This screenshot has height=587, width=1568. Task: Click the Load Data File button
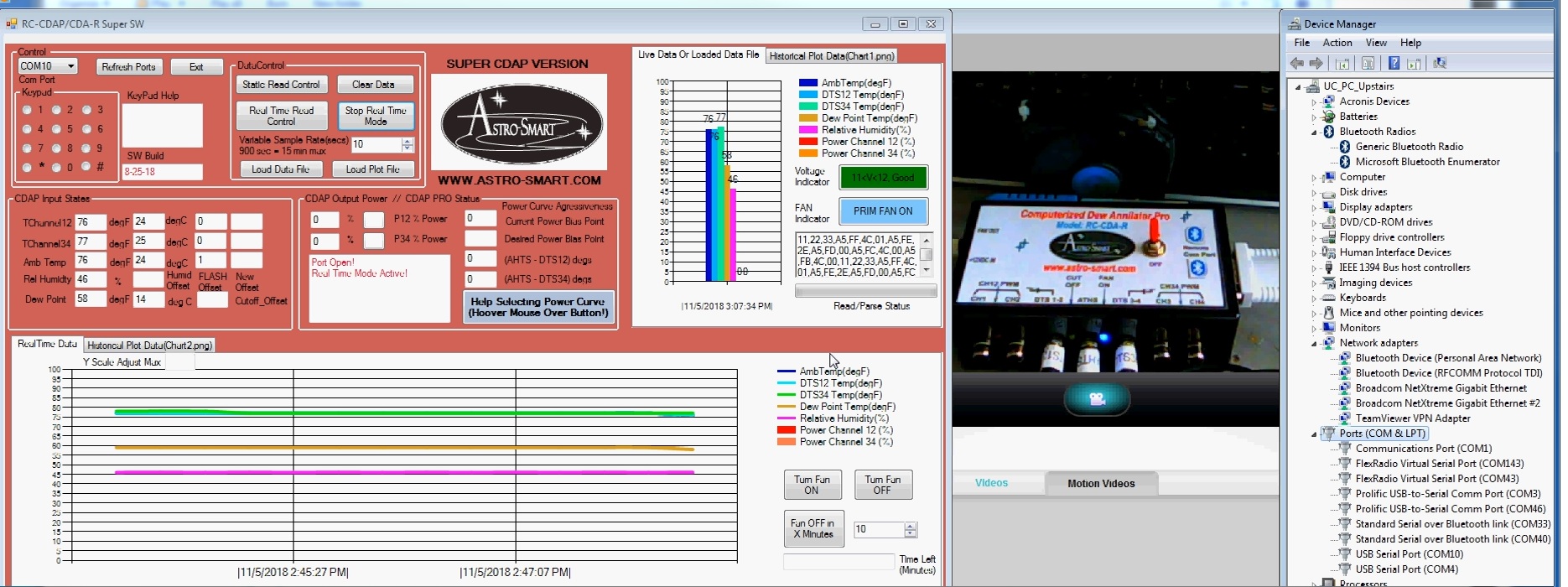click(281, 169)
